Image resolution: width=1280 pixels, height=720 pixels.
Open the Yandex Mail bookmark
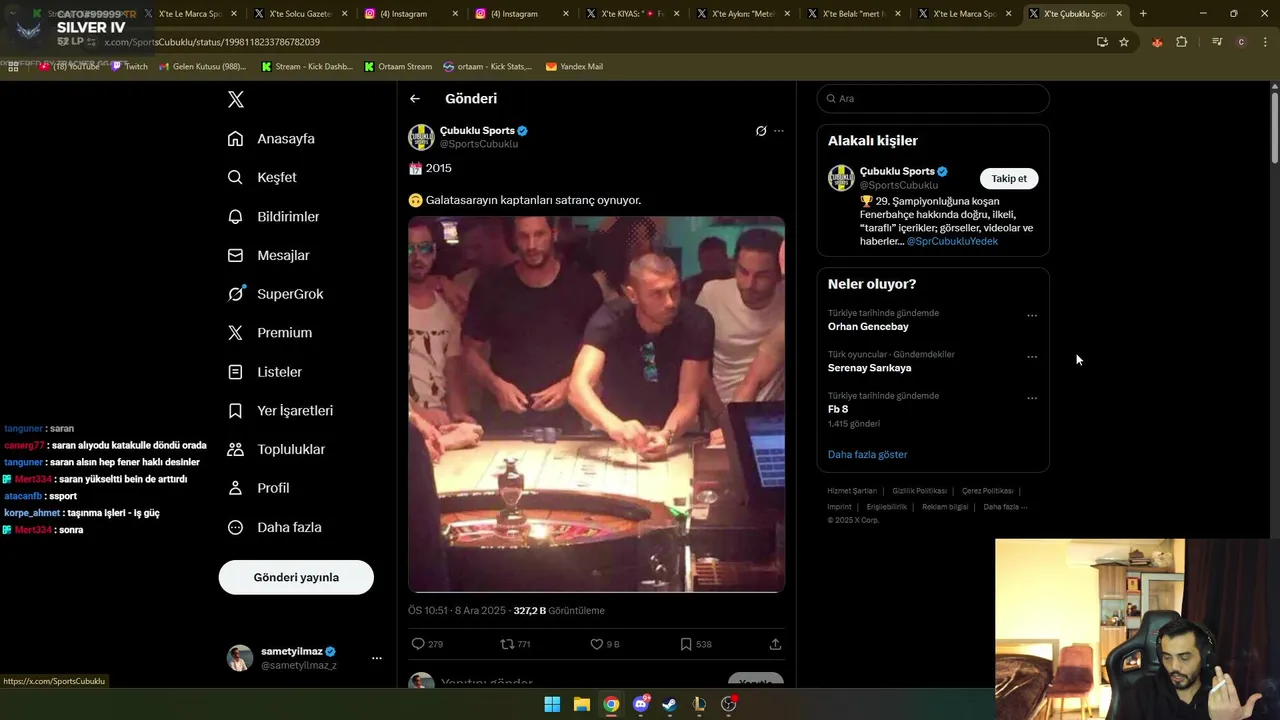click(575, 67)
